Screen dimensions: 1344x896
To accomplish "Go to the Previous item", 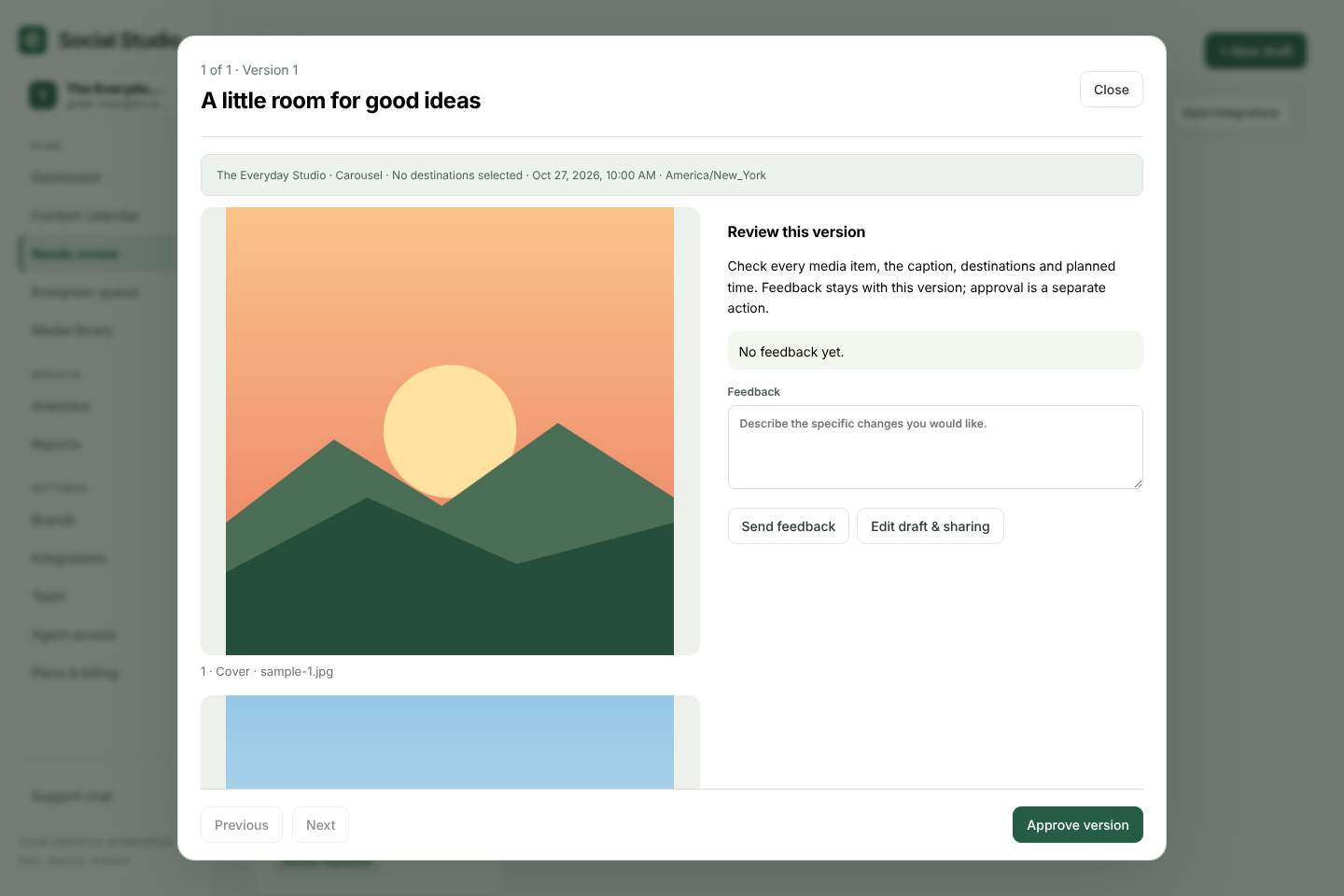I will [x=241, y=825].
